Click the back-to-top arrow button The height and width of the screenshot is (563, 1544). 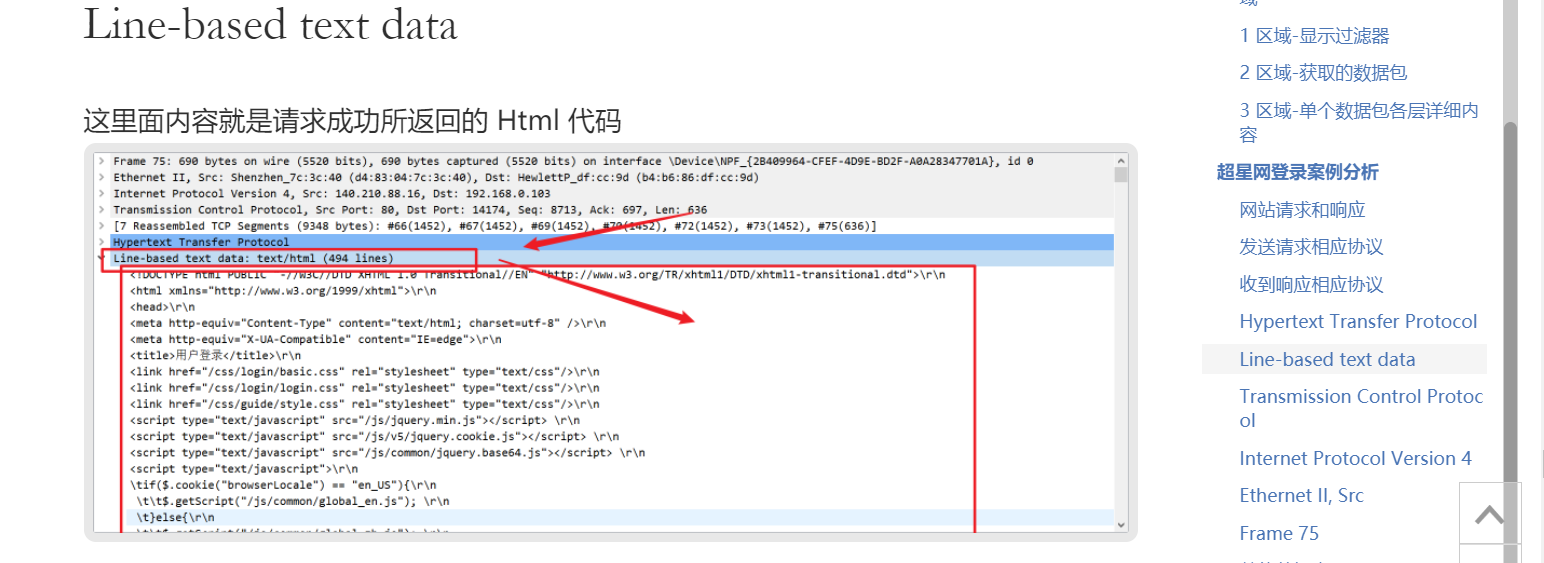coord(1490,513)
